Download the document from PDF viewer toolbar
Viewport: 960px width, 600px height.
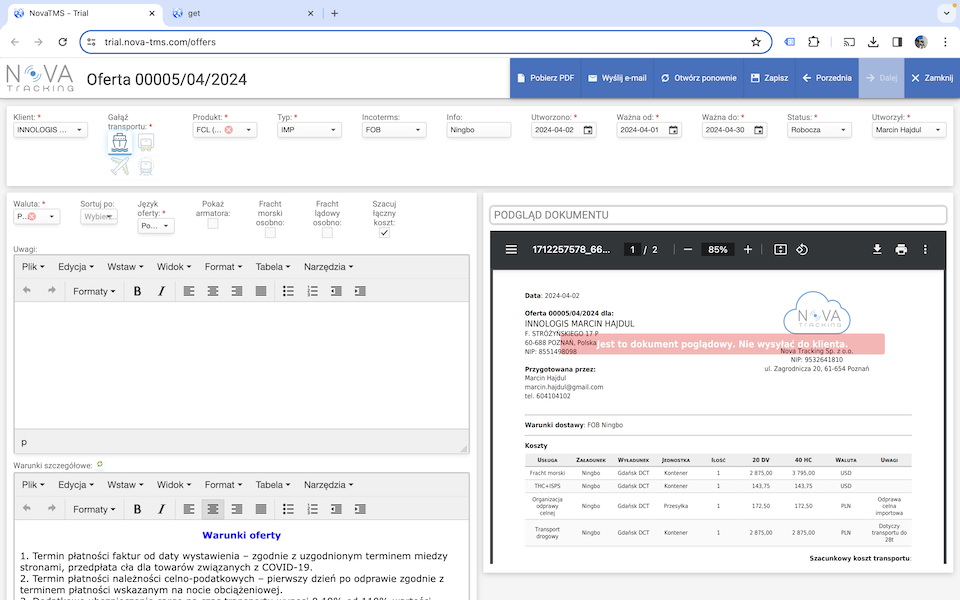tap(877, 249)
